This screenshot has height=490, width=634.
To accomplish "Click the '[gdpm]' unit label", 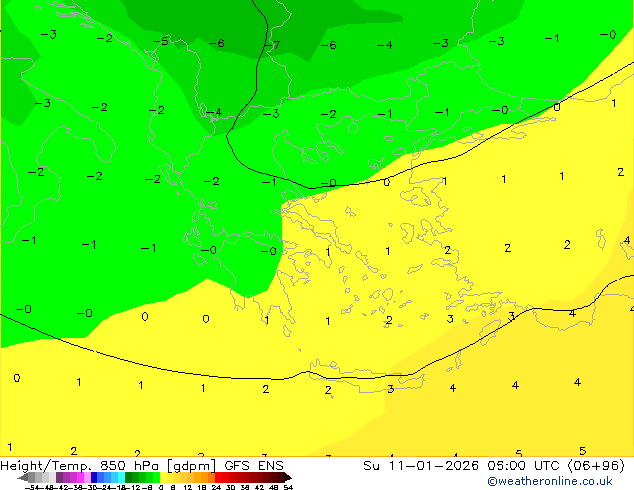I will 191,466.
